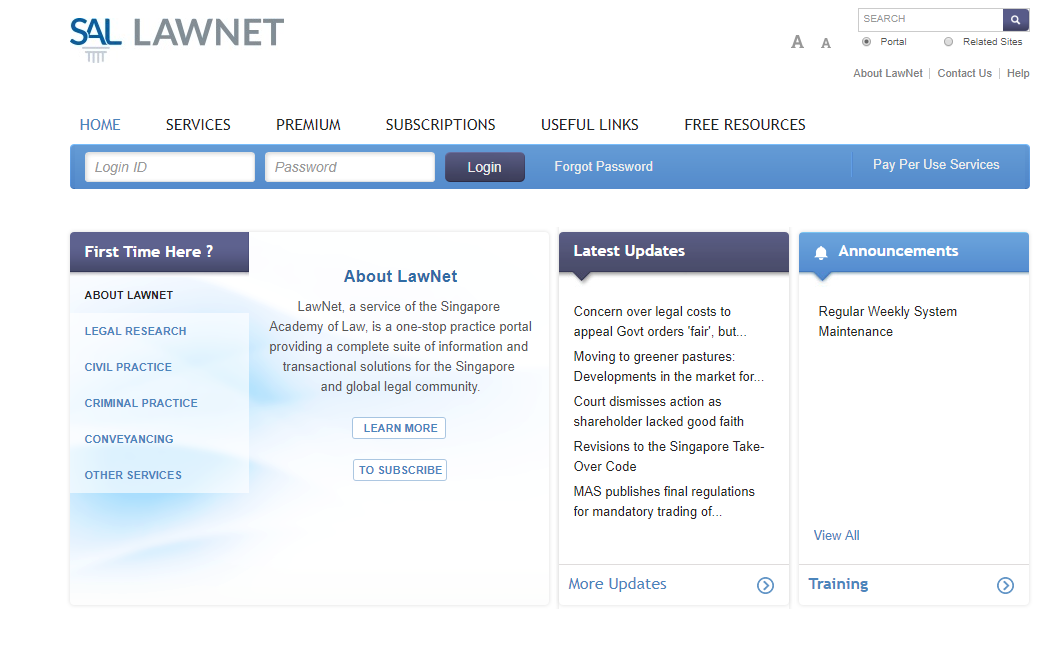The image size is (1054, 665).
Task: Open the HOME menu item
Action: [100, 125]
